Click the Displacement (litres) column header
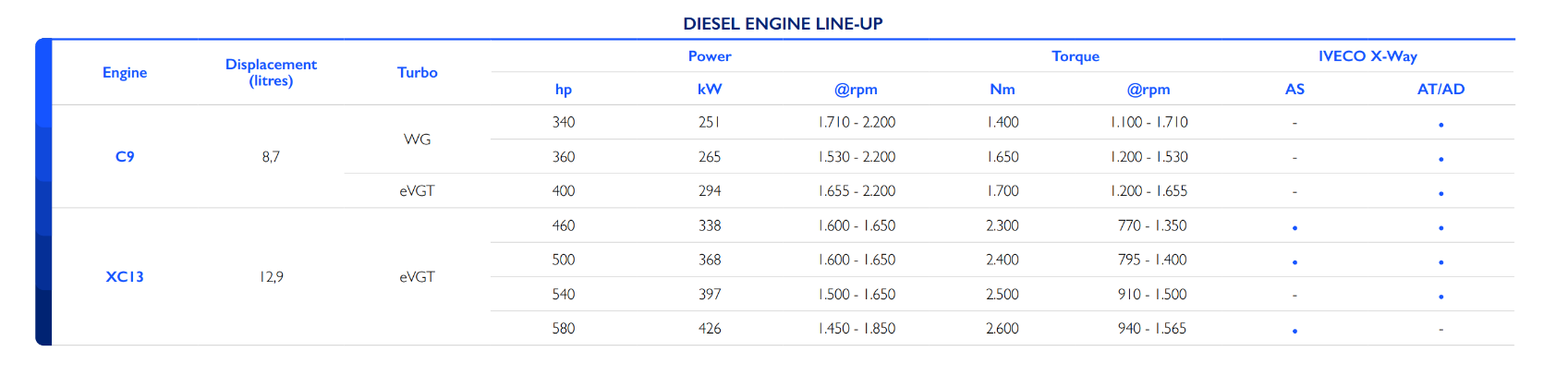1568x376 pixels. click(x=271, y=72)
